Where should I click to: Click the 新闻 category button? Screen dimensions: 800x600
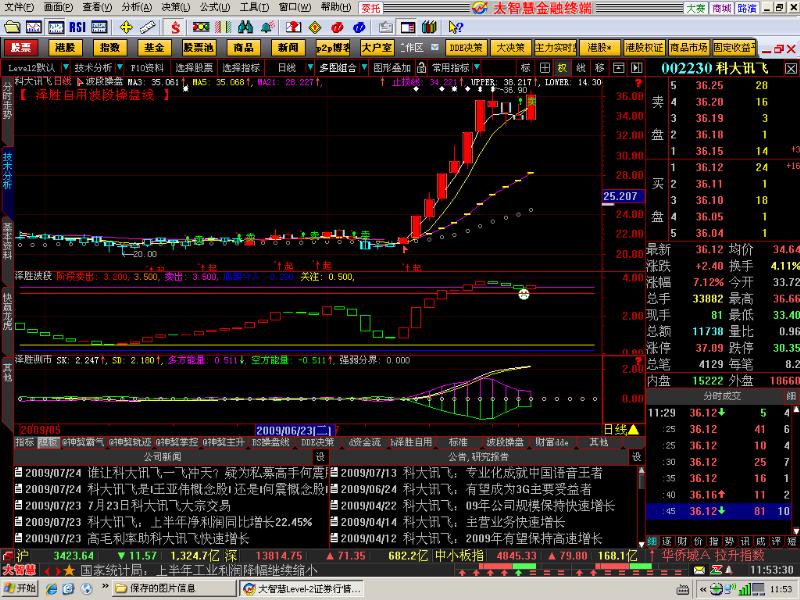pyautogui.click(x=288, y=47)
